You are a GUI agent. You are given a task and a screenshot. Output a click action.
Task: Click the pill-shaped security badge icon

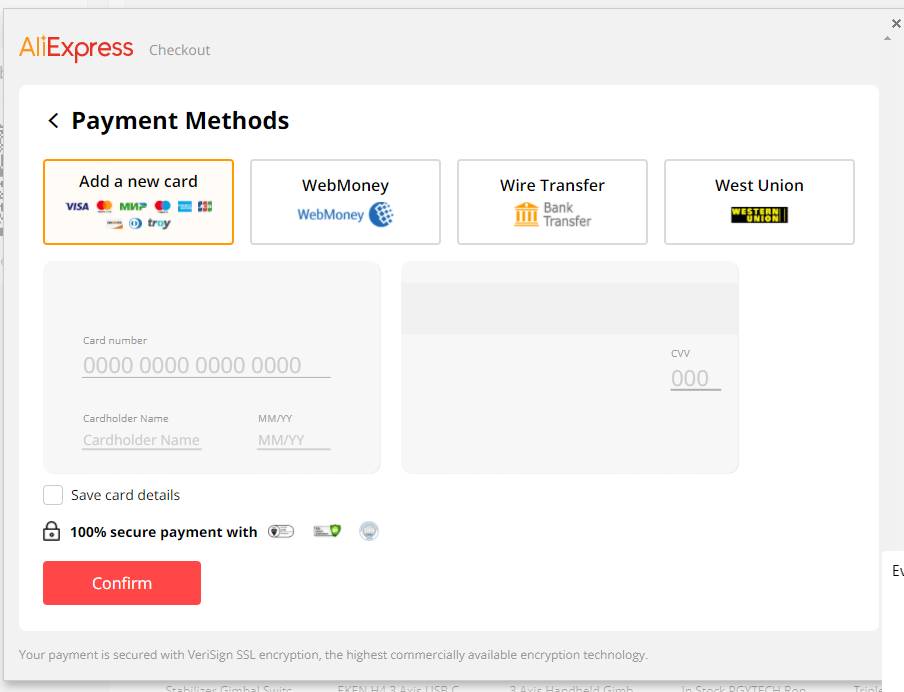tap(281, 531)
